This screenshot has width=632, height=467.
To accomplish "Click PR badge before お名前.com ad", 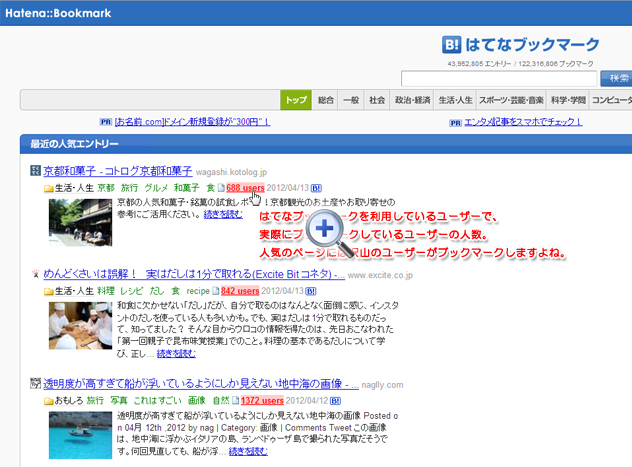I will pos(106,122).
